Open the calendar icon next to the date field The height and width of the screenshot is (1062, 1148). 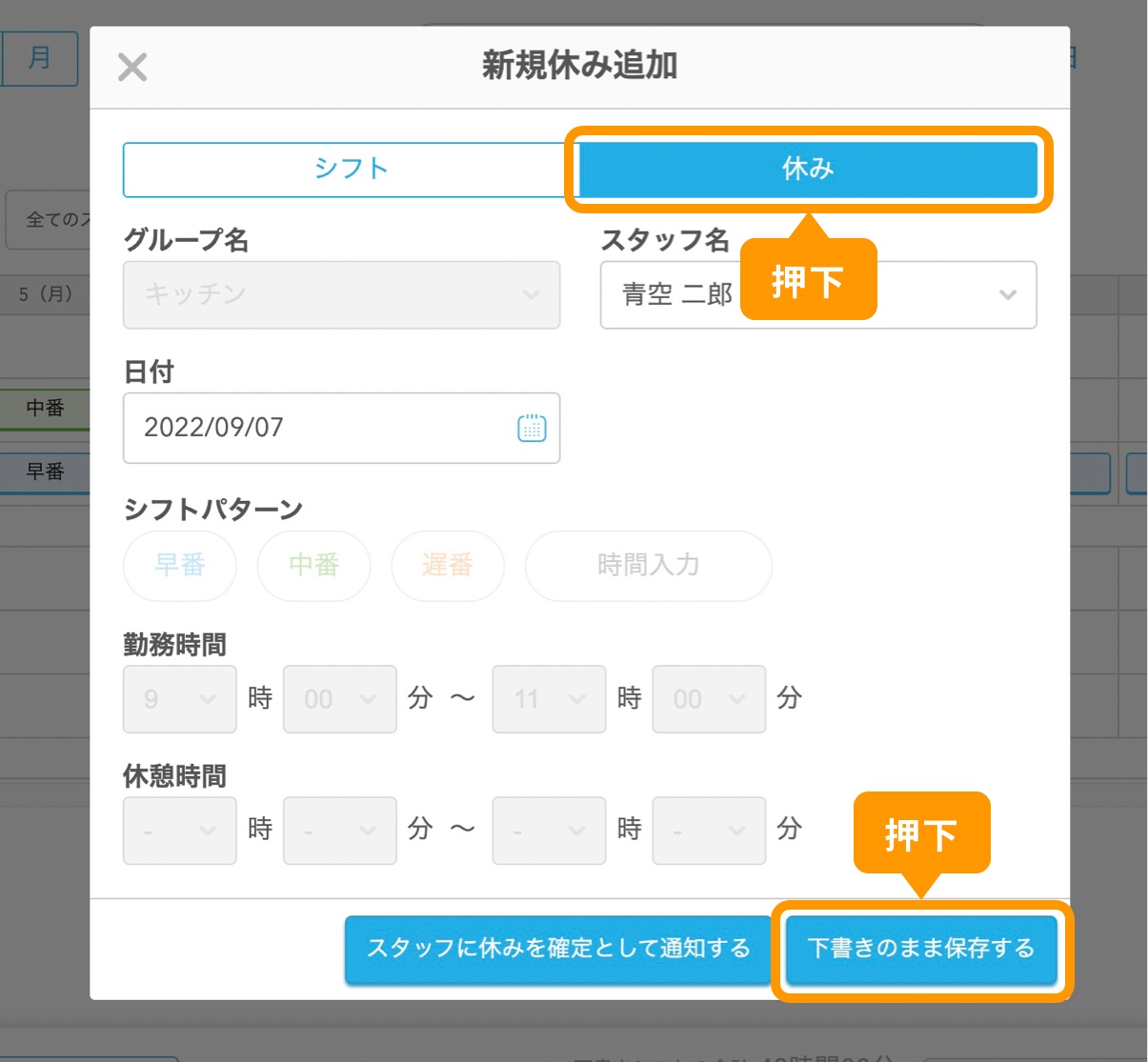click(532, 428)
